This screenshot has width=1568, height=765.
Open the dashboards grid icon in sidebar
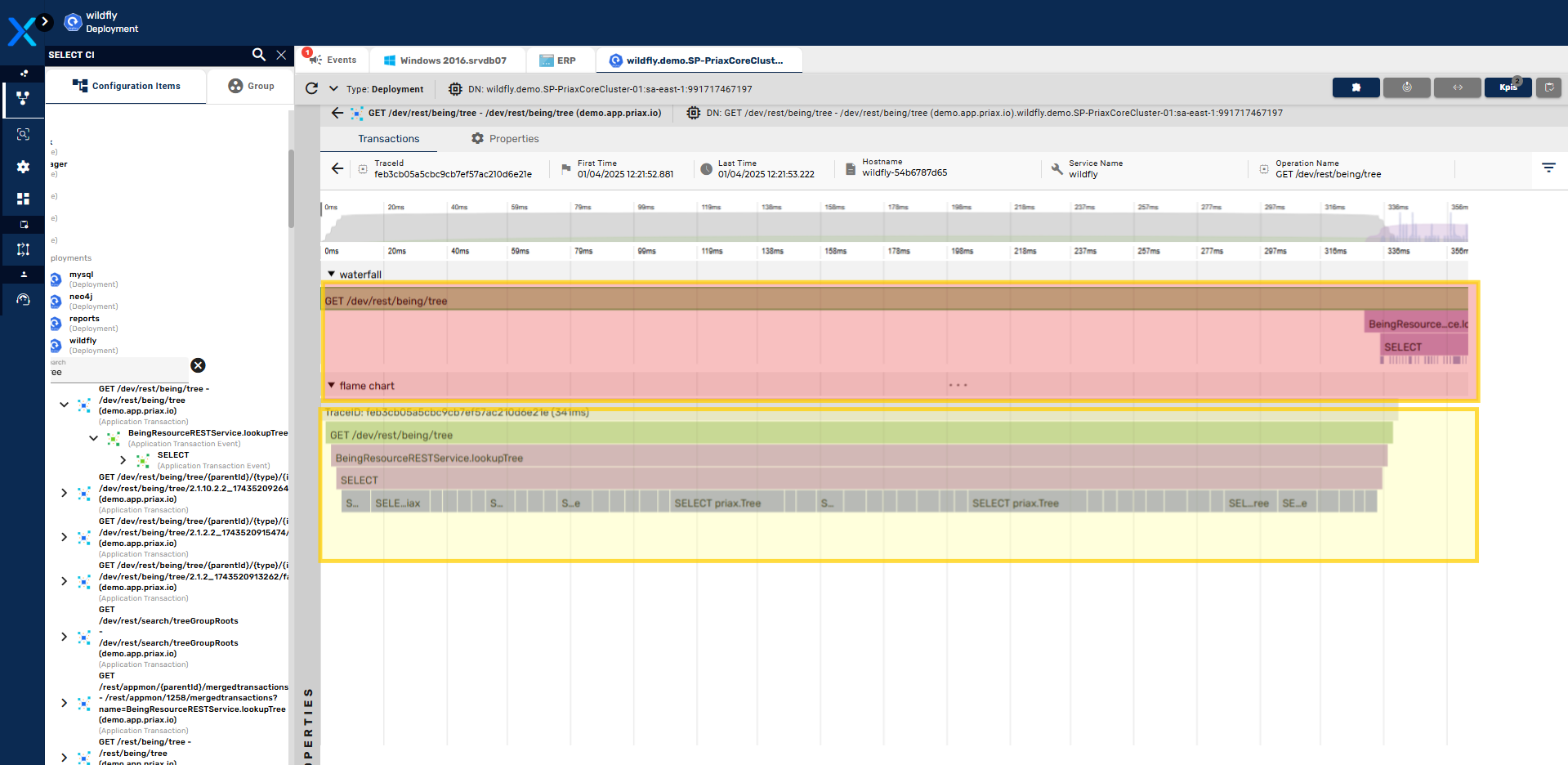pyautogui.click(x=23, y=199)
